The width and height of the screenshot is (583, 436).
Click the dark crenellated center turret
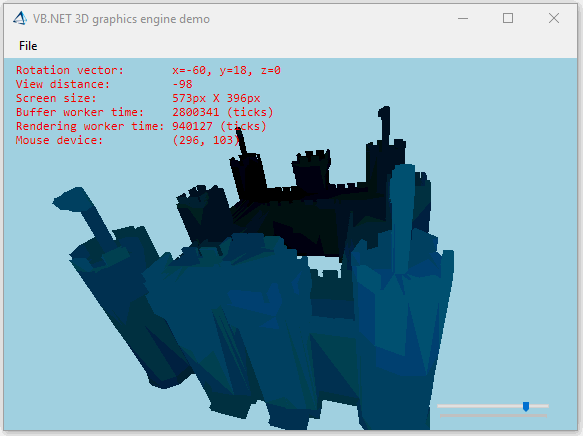point(312,170)
